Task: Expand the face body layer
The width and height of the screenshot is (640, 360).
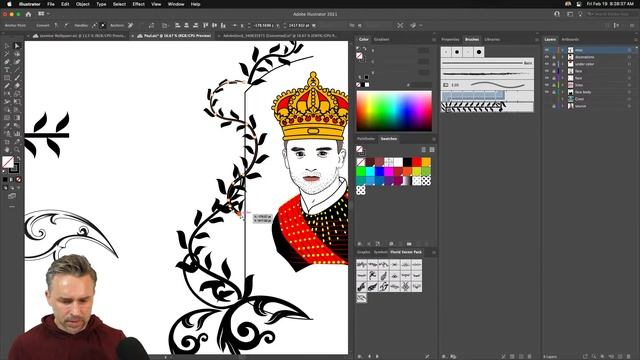Action: [x=562, y=92]
